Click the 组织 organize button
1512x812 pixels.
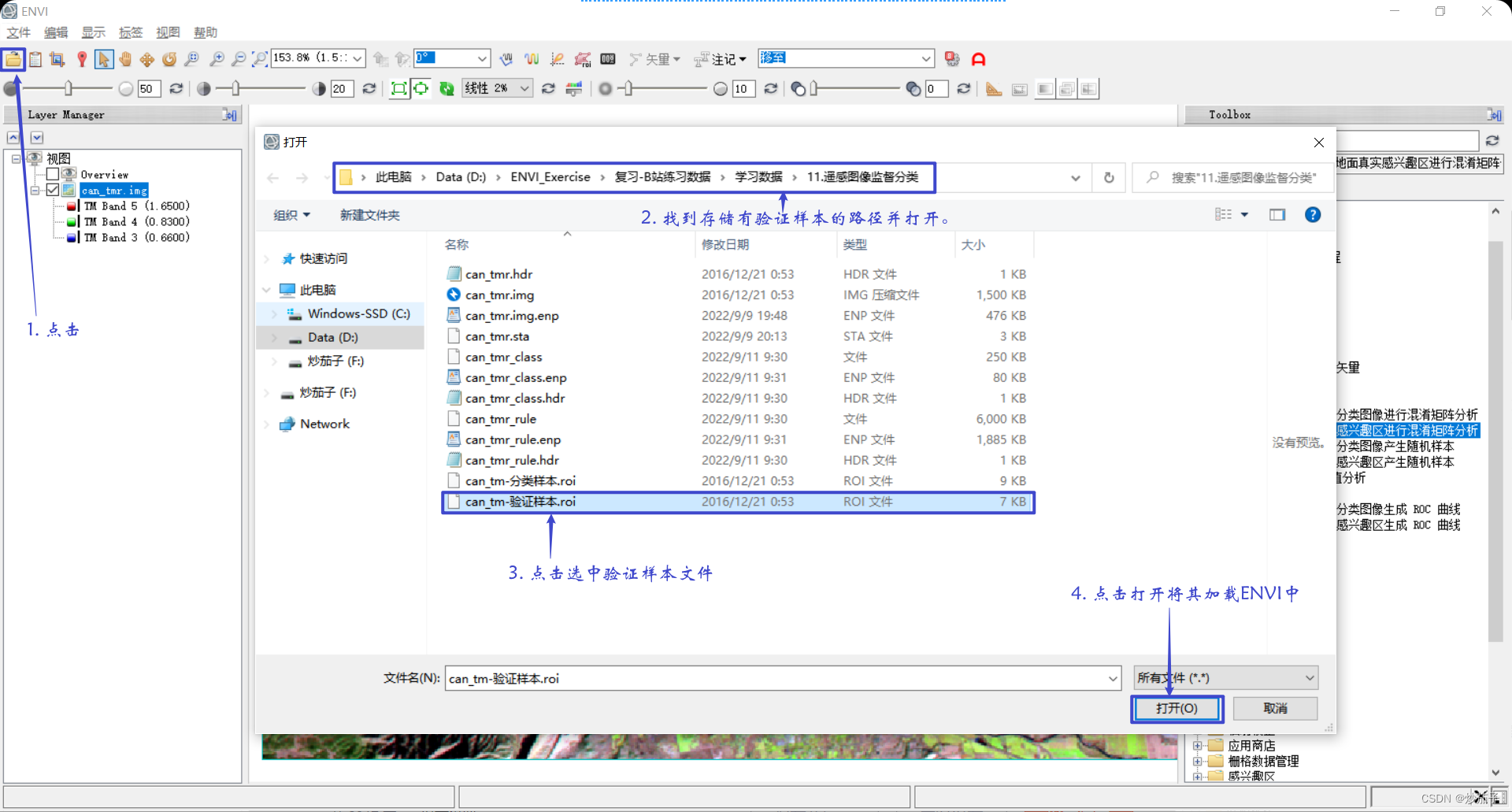[x=292, y=215]
